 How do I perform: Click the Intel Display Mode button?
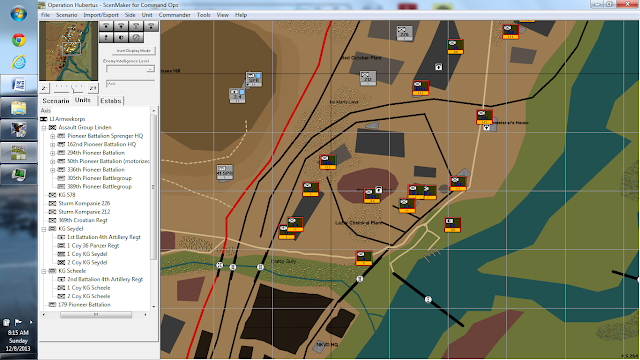tap(133, 51)
